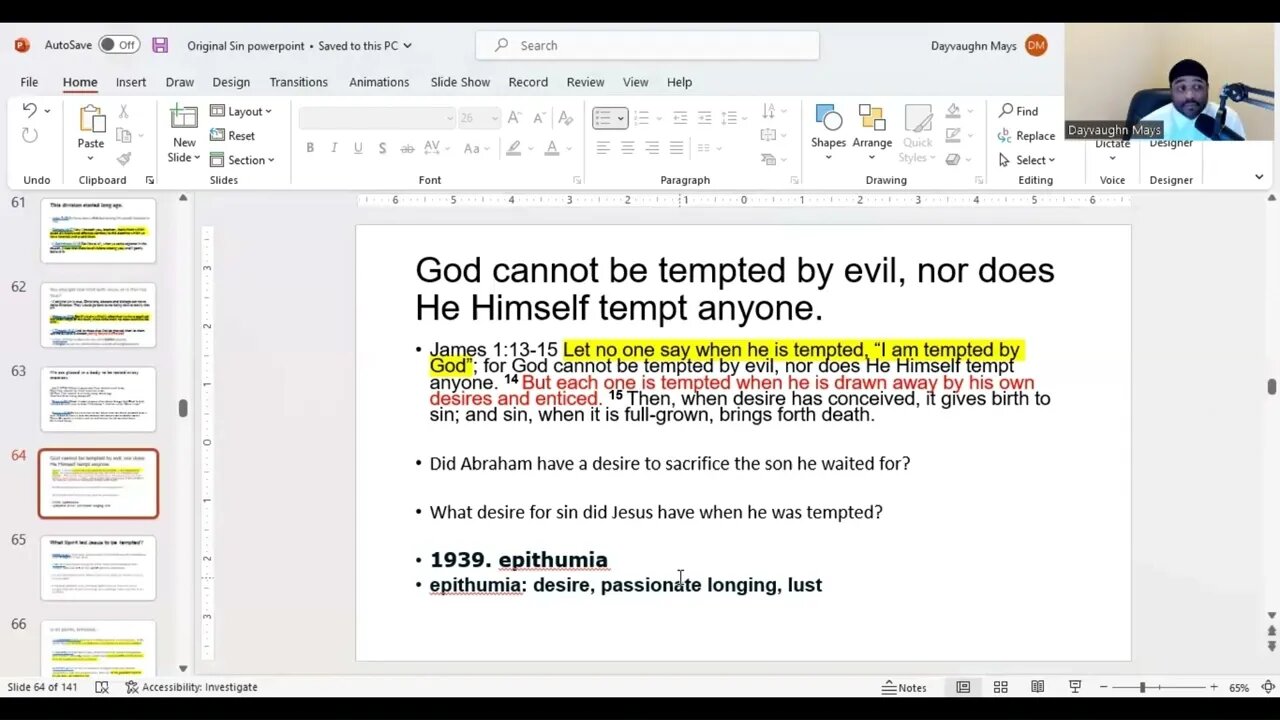Justify text alignment

676,148
